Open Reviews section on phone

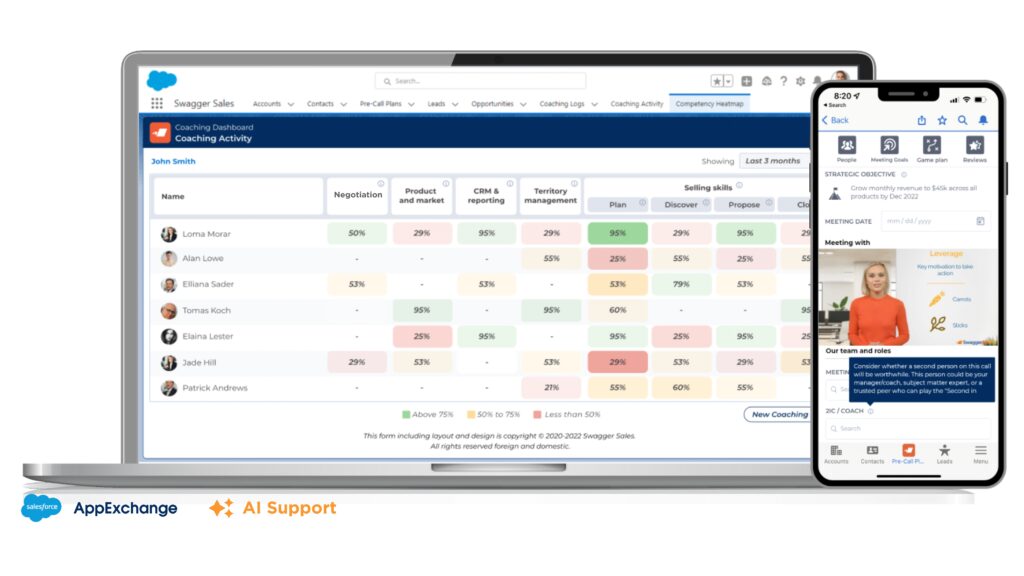[974, 149]
